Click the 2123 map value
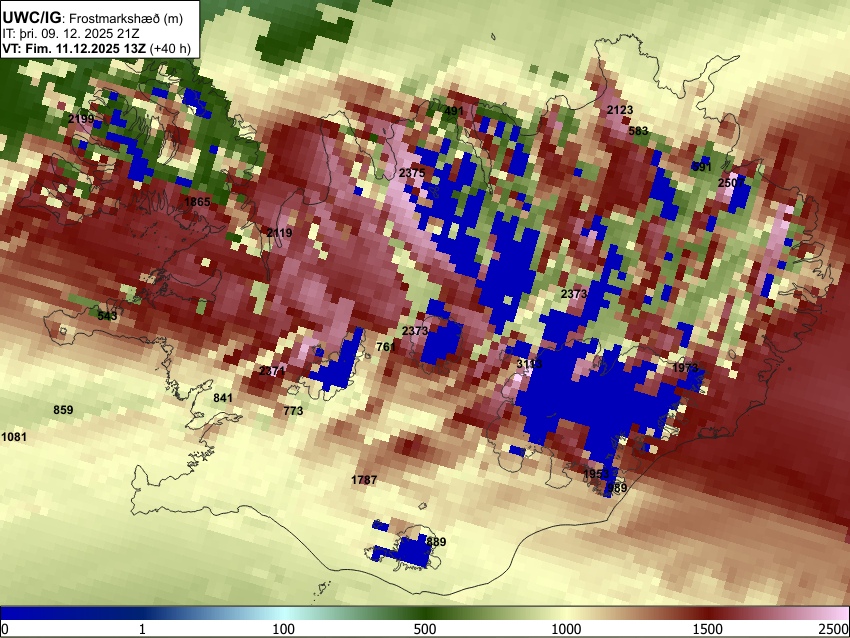Image resolution: width=850 pixels, height=638 pixels. click(x=620, y=110)
